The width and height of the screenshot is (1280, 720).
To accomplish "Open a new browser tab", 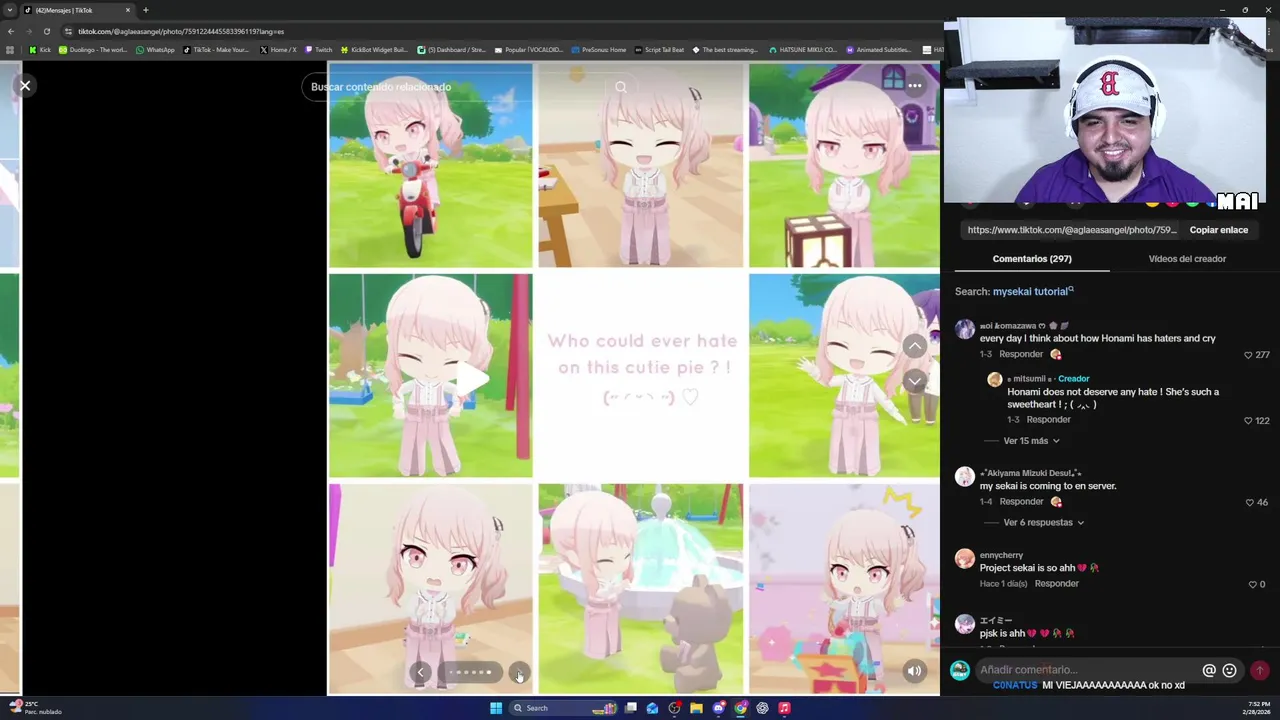I will [145, 10].
